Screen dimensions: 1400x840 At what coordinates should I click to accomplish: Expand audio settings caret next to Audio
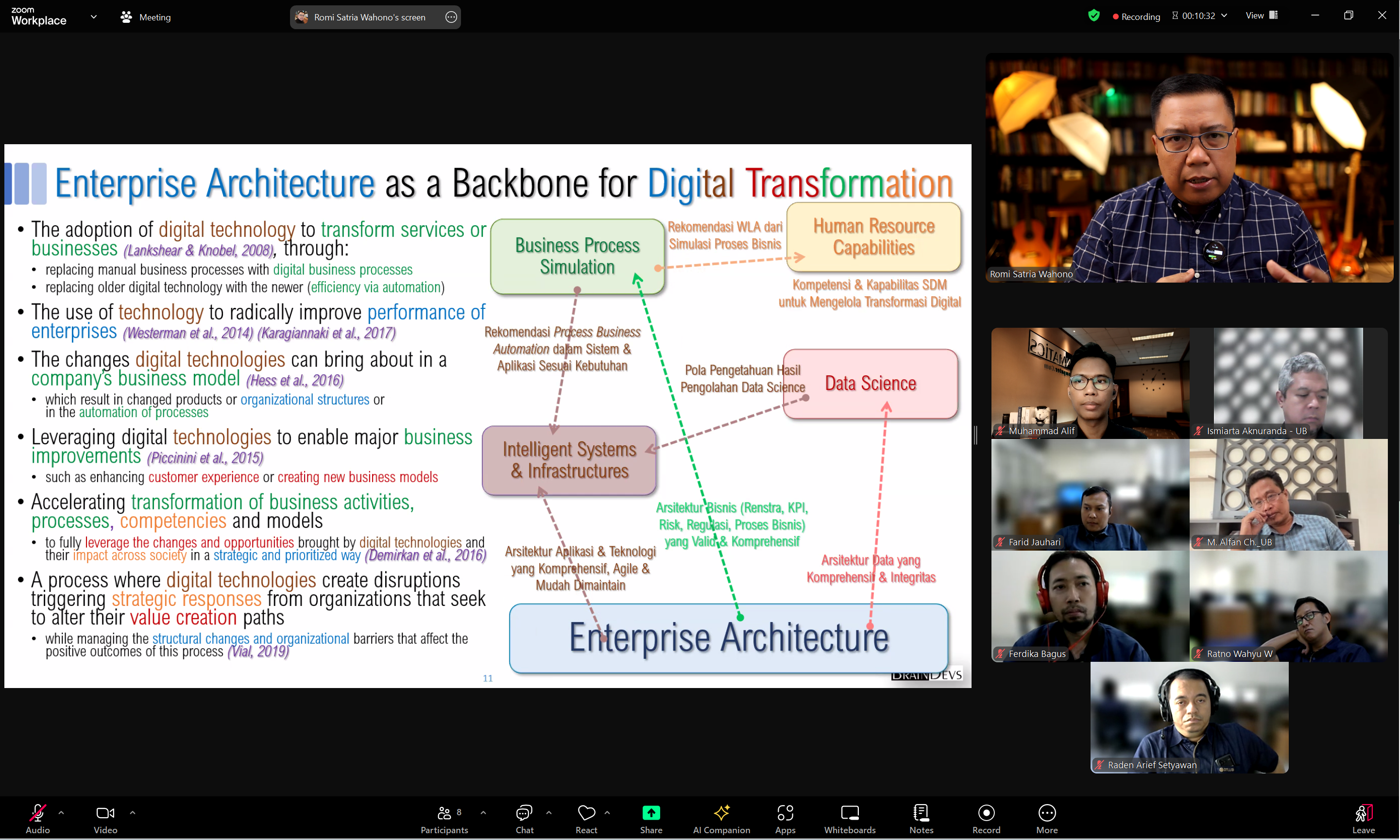(61, 813)
